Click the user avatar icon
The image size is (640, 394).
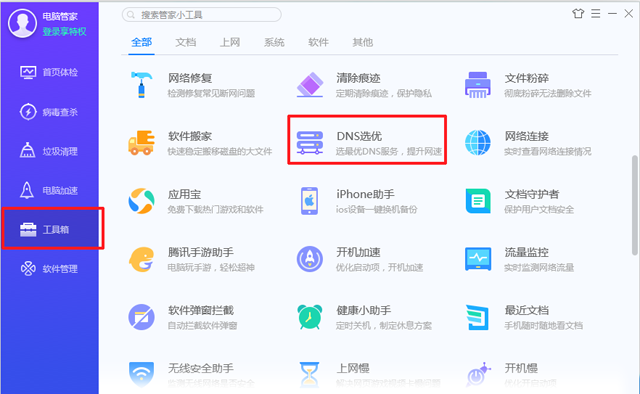click(22, 23)
